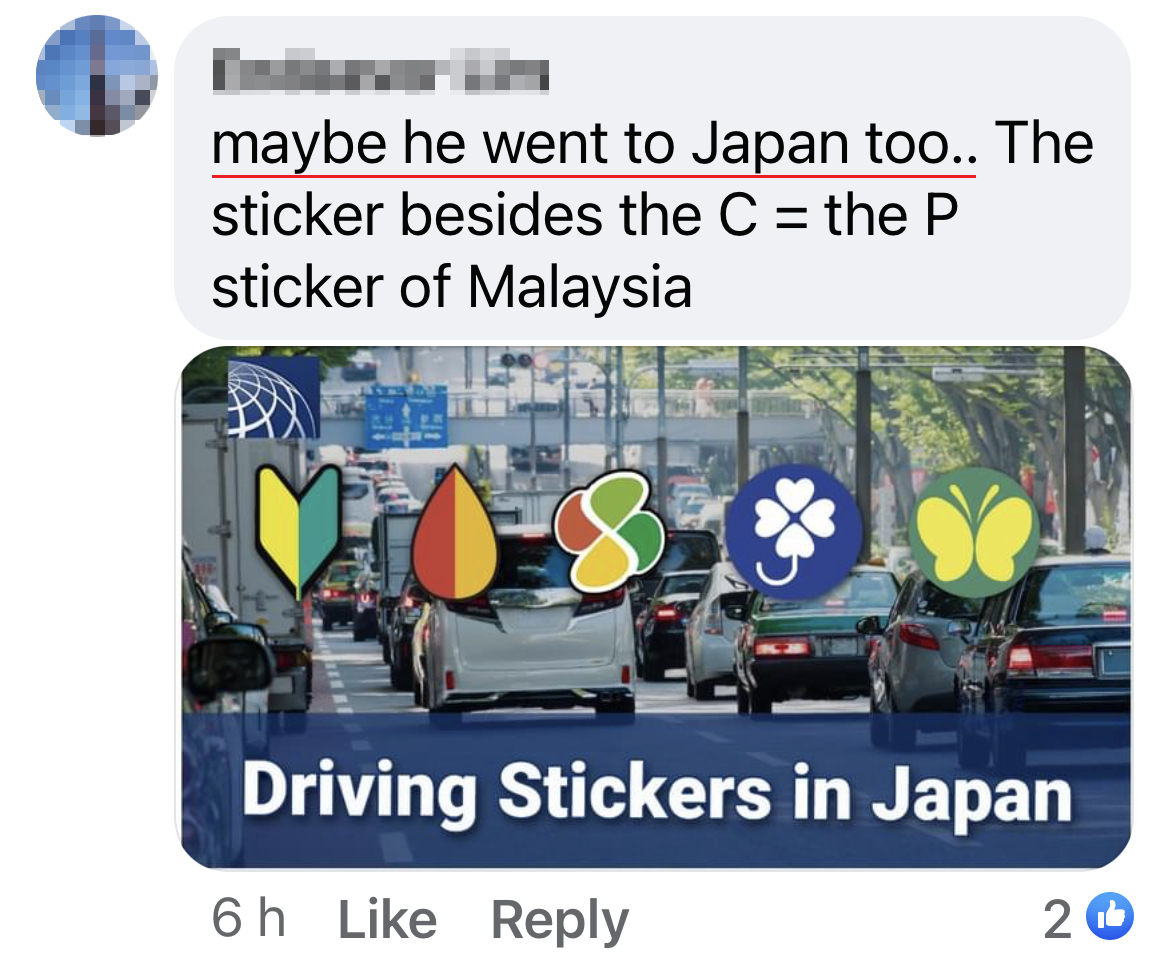View the 6 h comment timestamp
Viewport: 1170px width, 960px height.
(x=248, y=918)
